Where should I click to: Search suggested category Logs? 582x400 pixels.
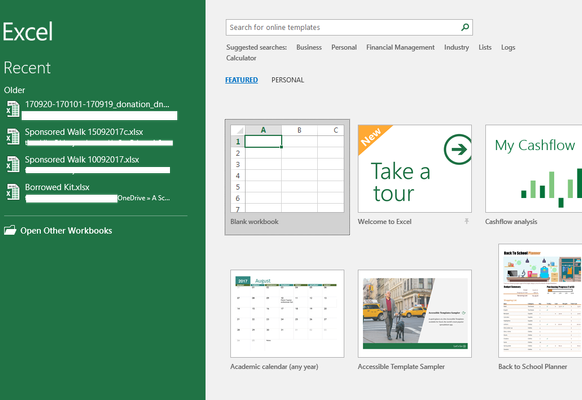point(508,47)
